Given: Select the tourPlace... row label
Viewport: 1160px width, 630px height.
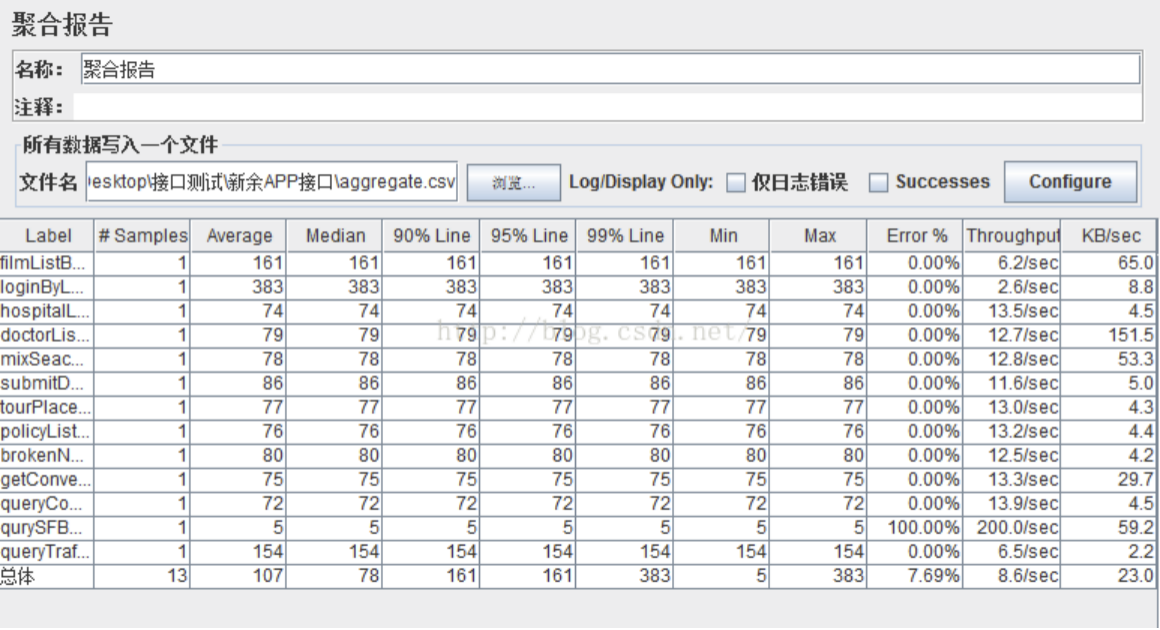Looking at the screenshot, I should [x=47, y=407].
